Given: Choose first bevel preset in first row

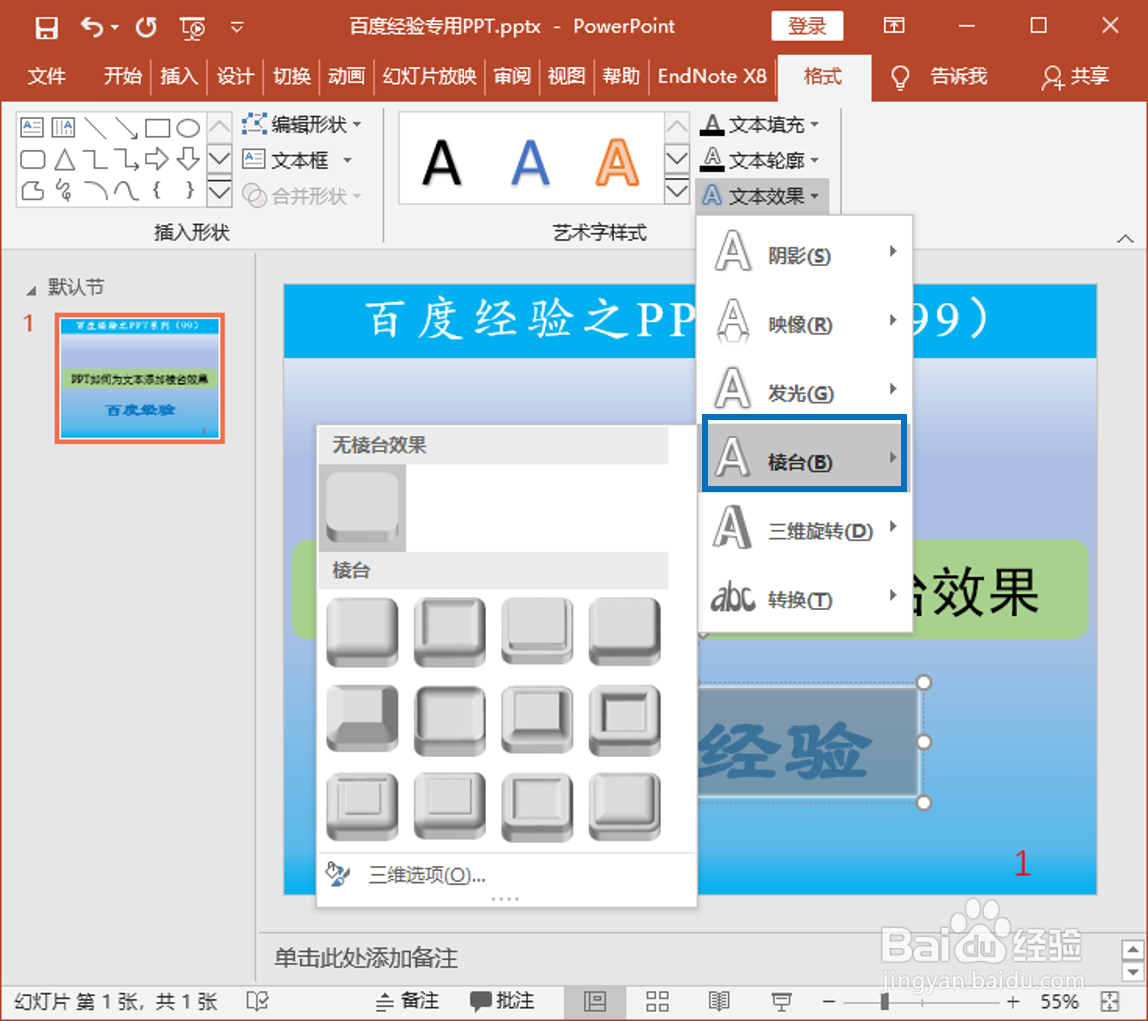Looking at the screenshot, I should pyautogui.click(x=362, y=632).
